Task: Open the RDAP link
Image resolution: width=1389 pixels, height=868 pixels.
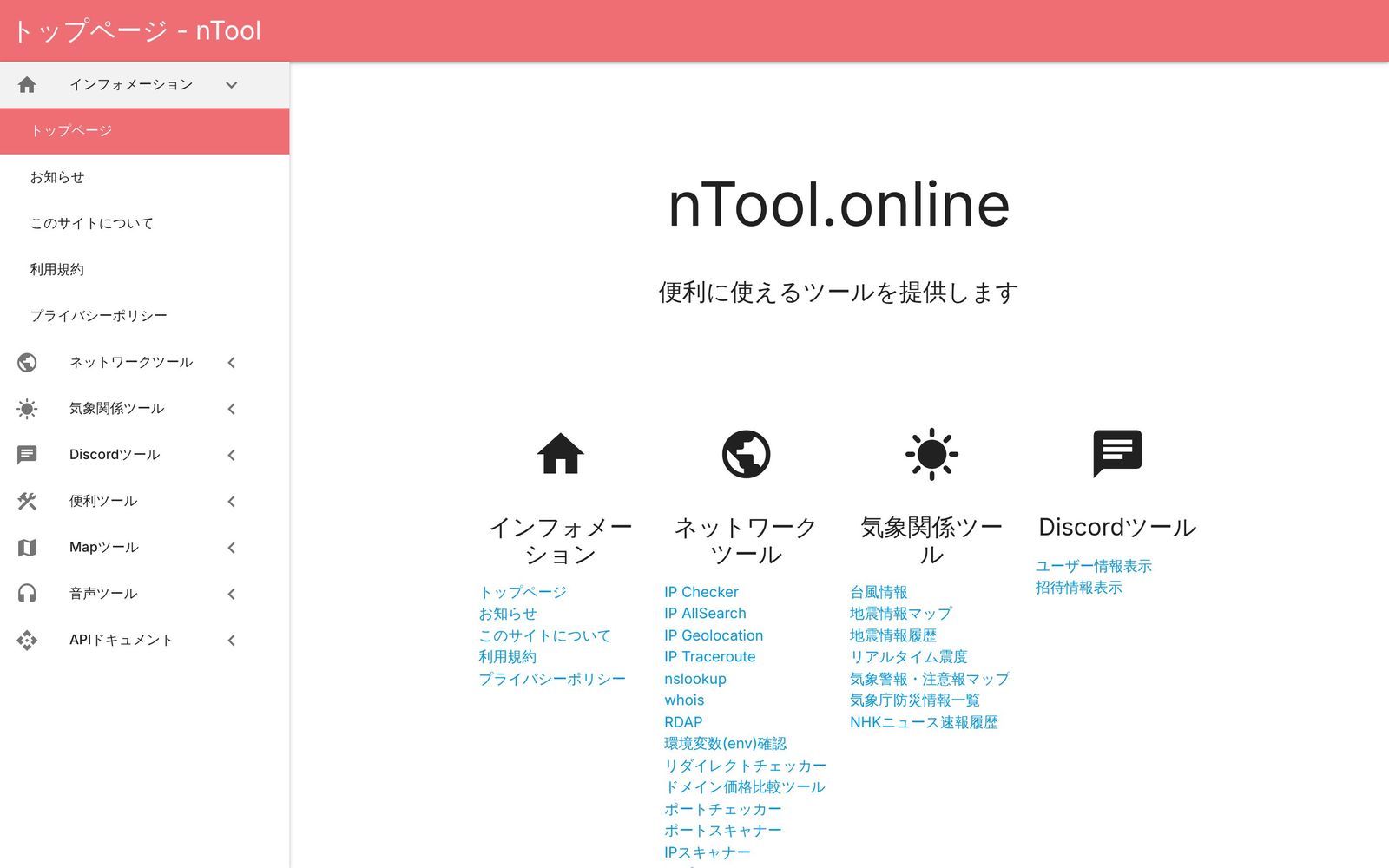Action: point(683,722)
